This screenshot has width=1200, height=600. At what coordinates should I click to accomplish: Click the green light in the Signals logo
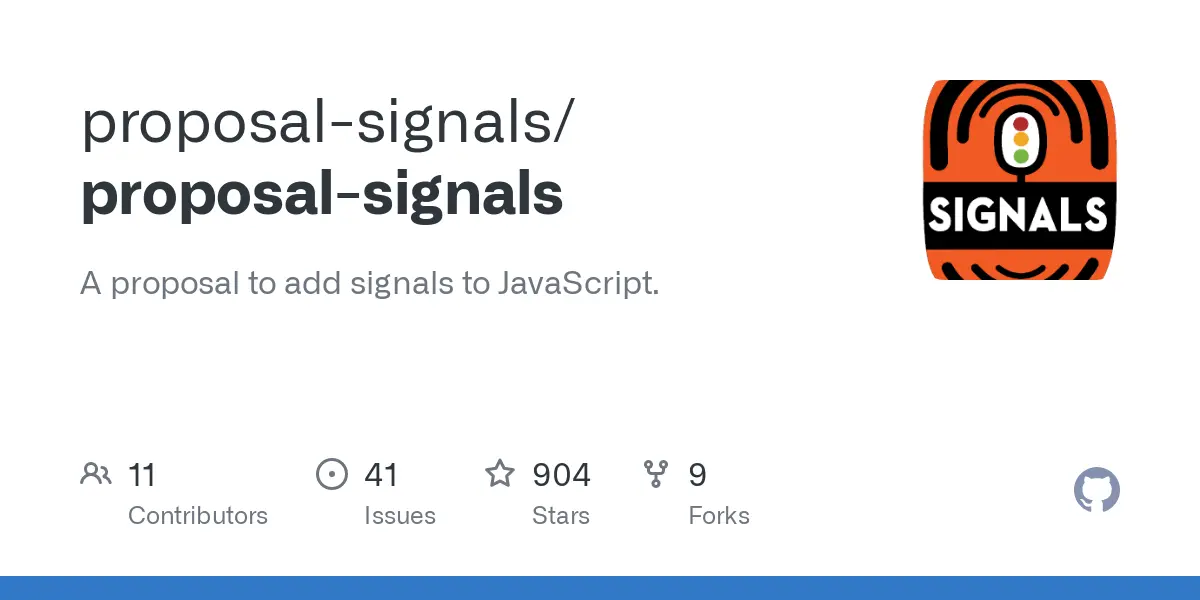click(1021, 156)
